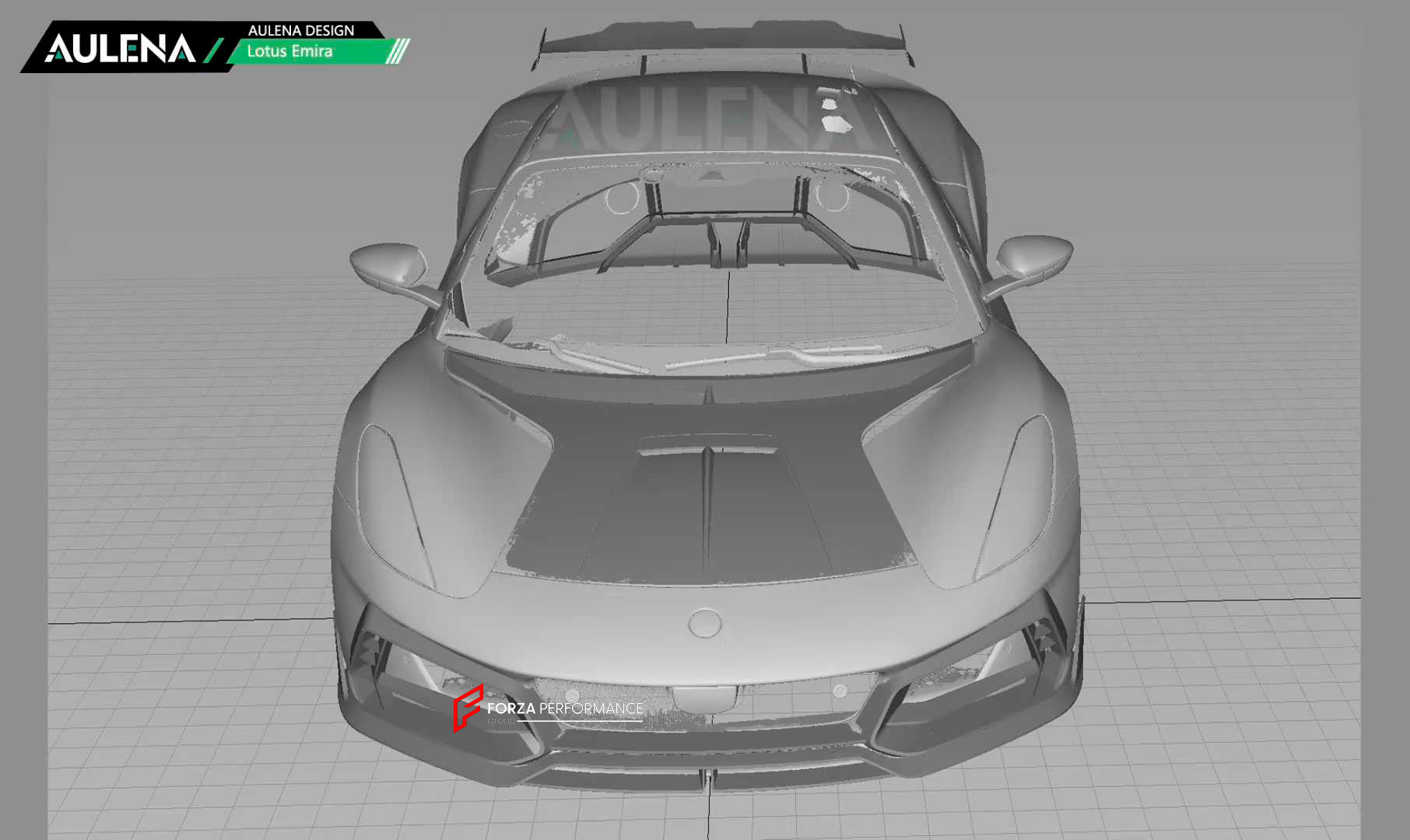
Task: Click the AULENA watermark on the car roof
Action: point(704,117)
